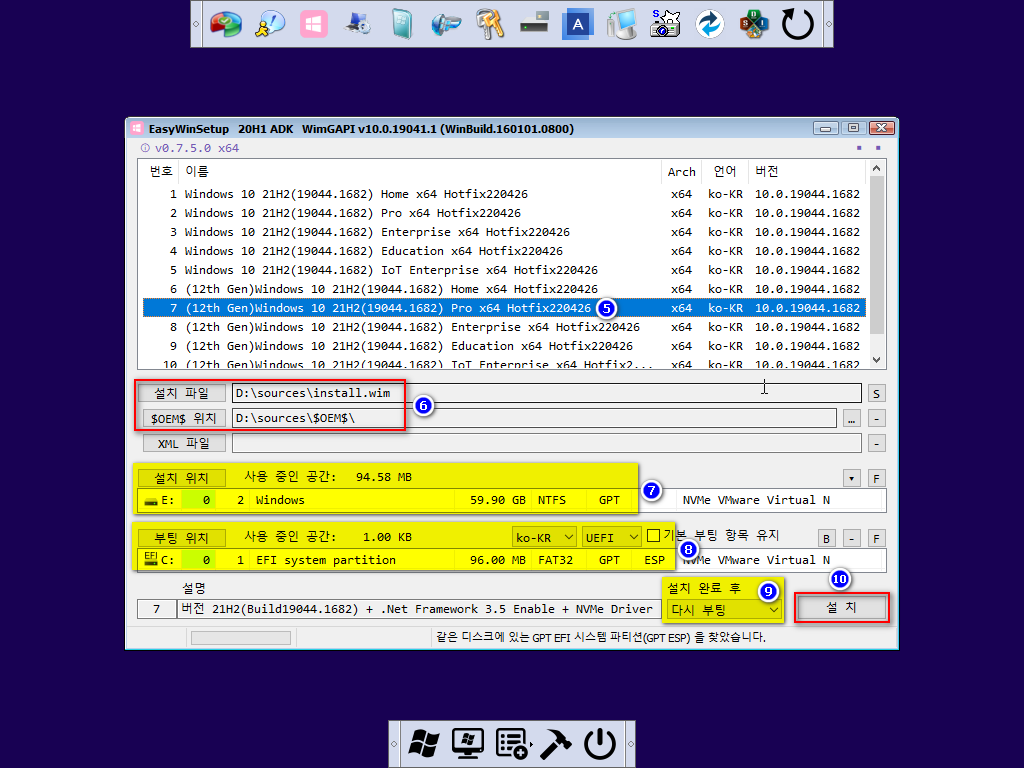Click the right grip of bottom dock
The image size is (1024, 768).
[630, 744]
